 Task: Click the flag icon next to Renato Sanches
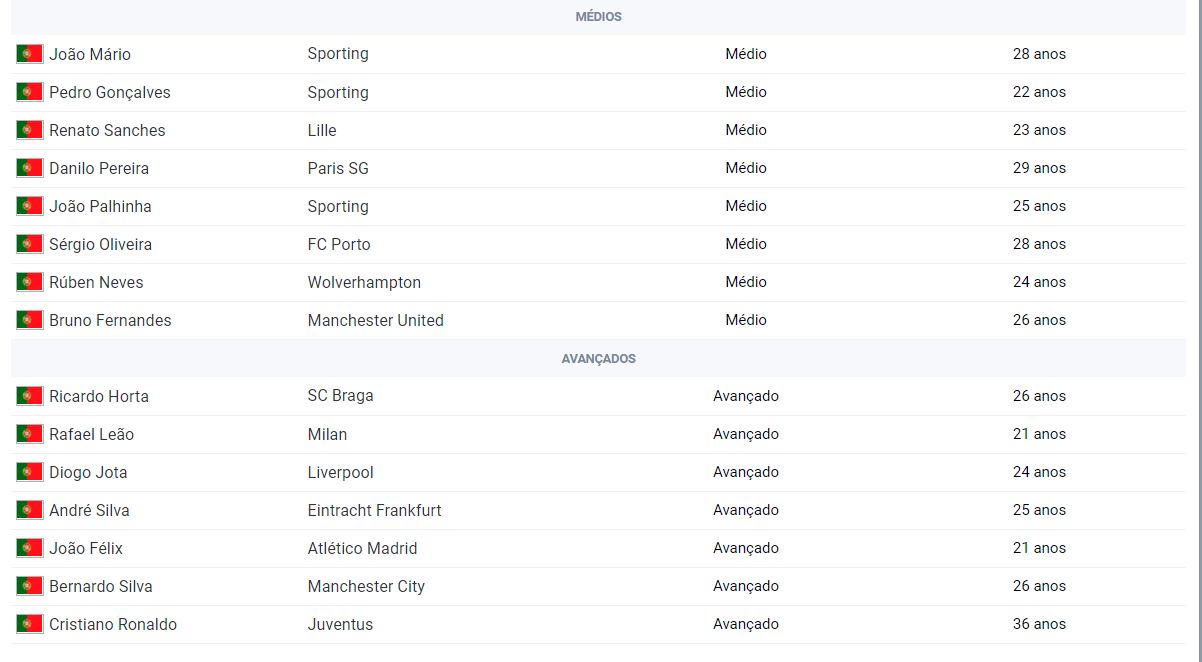30,130
